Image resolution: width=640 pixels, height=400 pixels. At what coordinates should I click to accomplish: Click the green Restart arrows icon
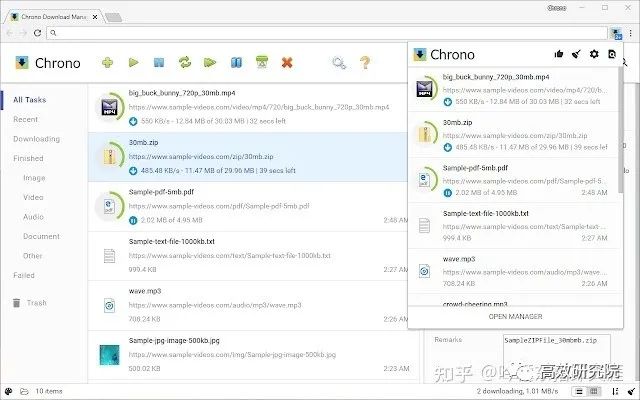click(x=184, y=62)
